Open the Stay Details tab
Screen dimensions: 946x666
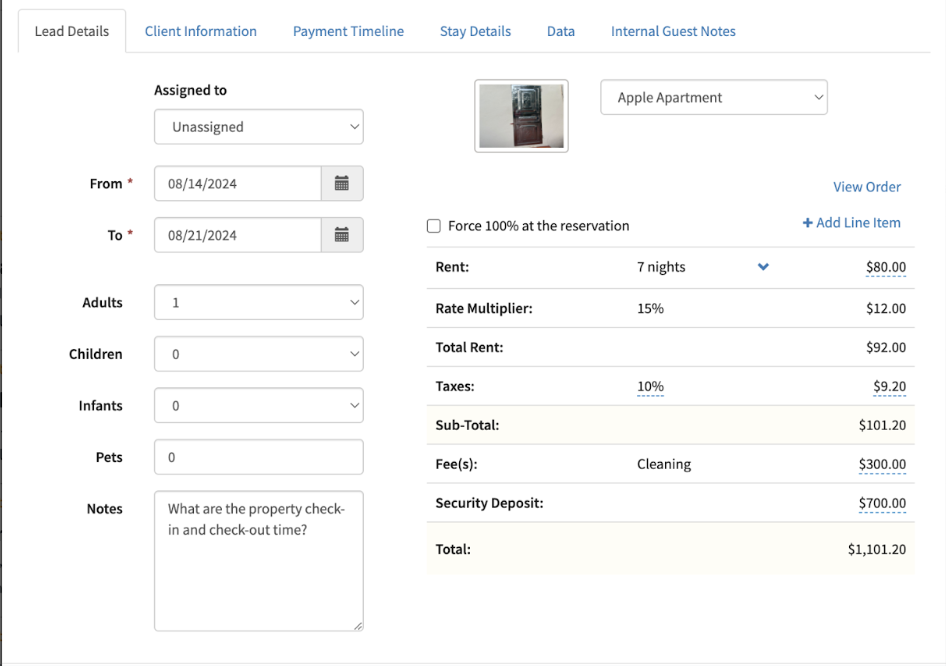[475, 31]
